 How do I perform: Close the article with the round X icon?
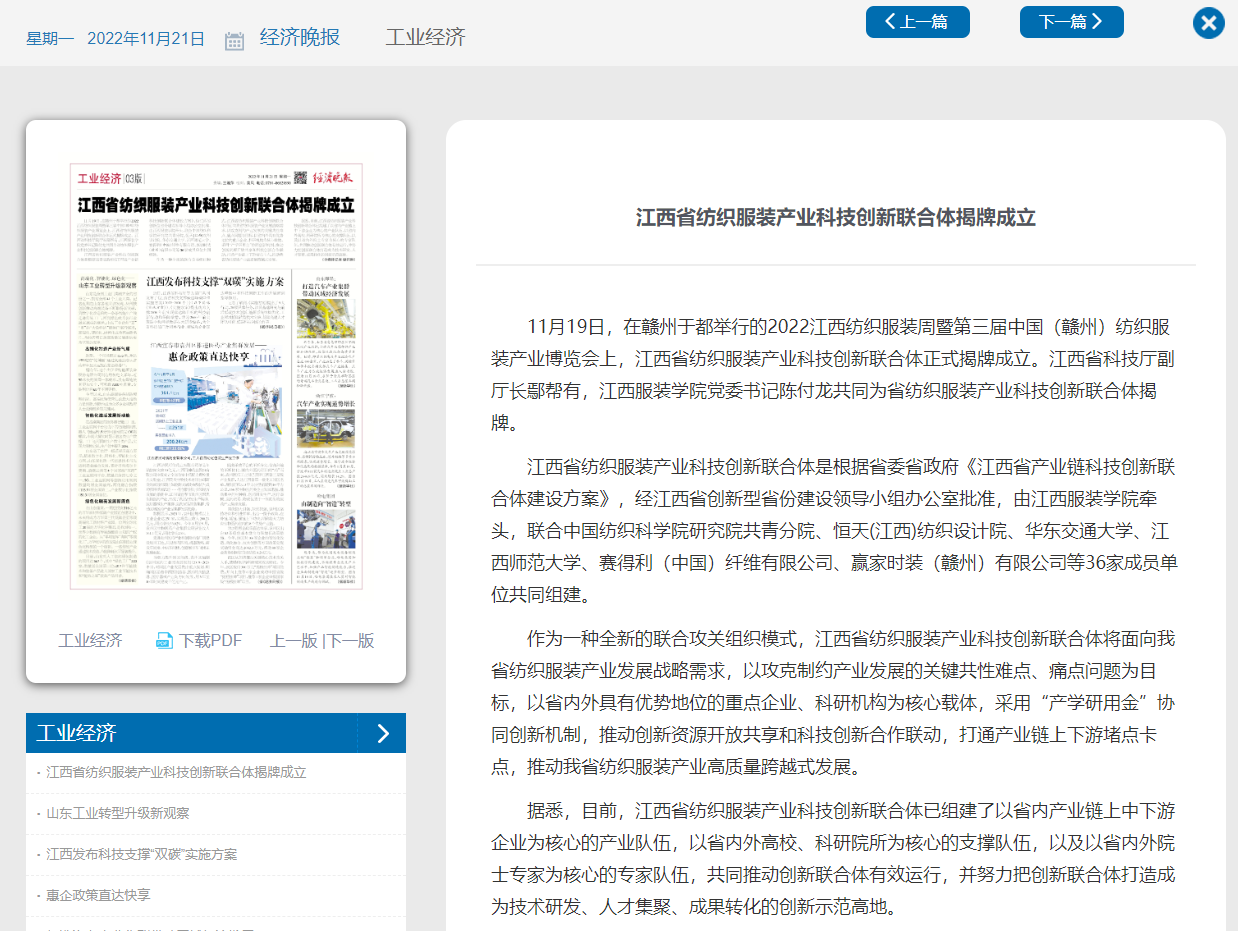pyautogui.click(x=1208, y=23)
